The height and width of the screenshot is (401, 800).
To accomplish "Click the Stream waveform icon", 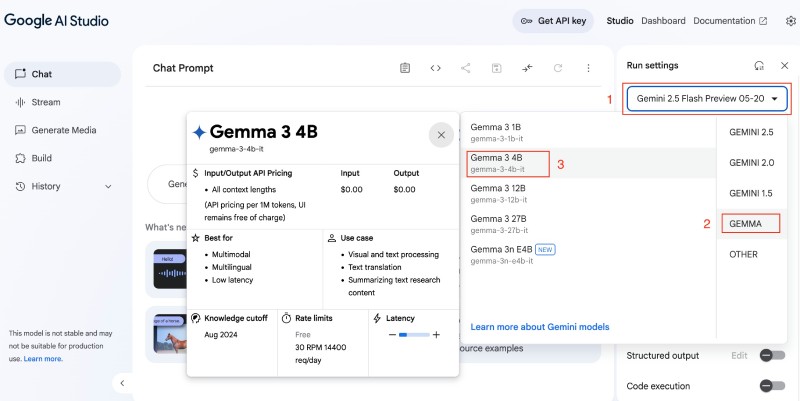I will [x=20, y=102].
